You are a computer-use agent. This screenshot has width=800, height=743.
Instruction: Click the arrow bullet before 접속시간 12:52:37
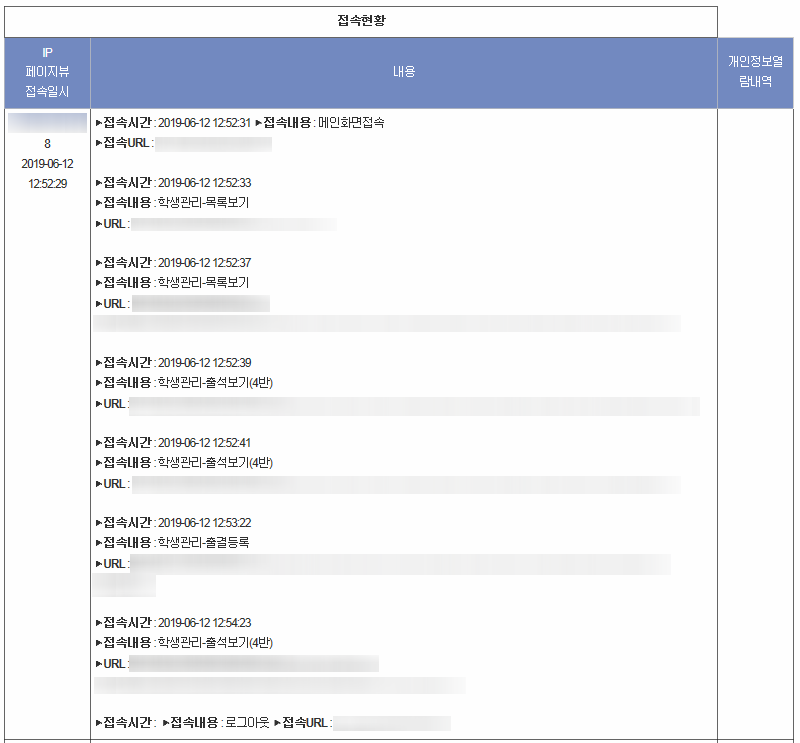[99, 263]
